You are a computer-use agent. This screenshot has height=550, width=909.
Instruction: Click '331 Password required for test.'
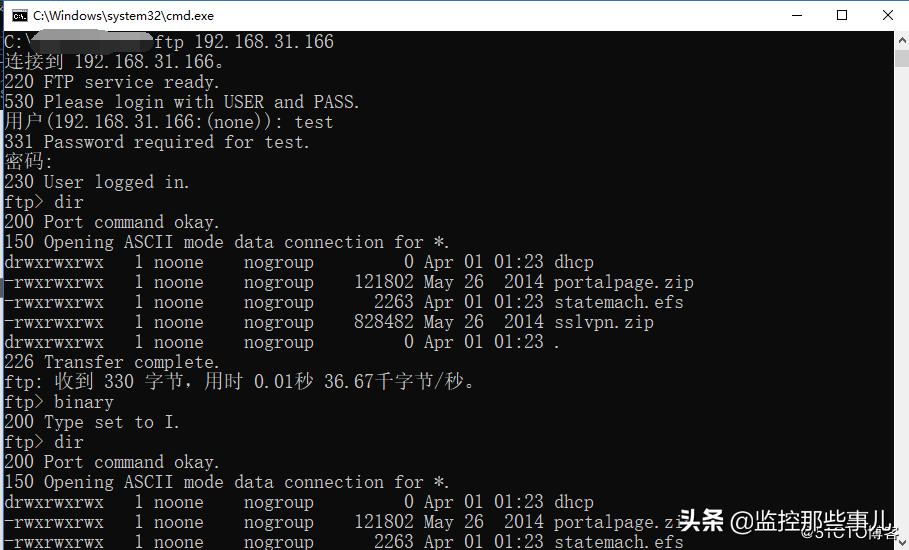coord(157,142)
